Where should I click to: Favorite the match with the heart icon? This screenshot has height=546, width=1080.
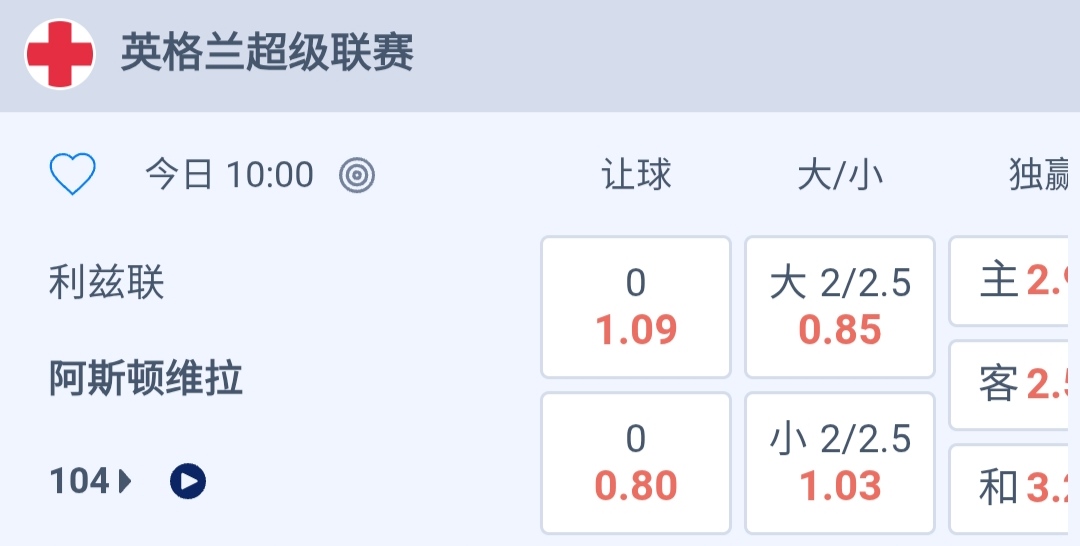(x=73, y=176)
